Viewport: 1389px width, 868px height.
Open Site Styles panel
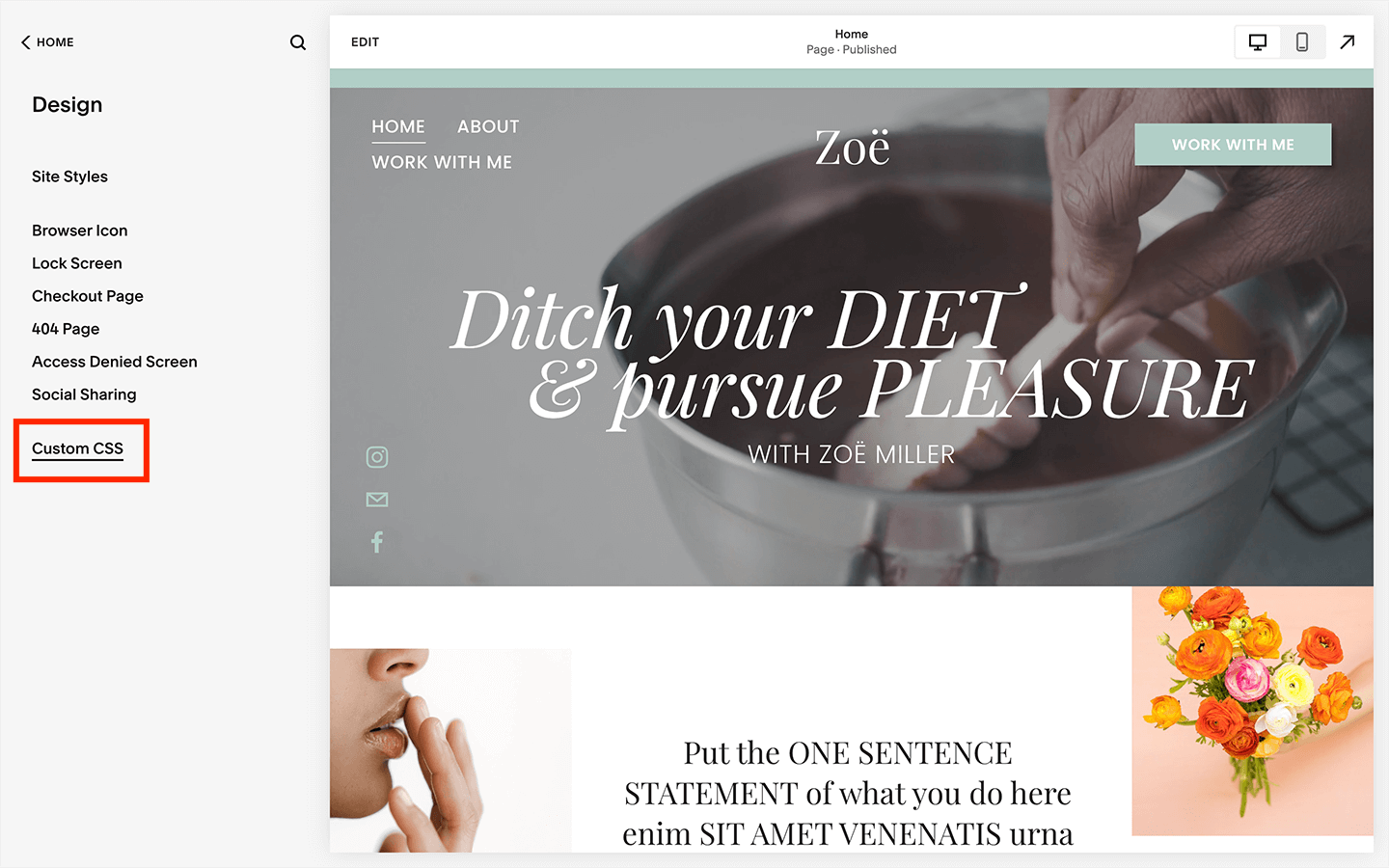pyautogui.click(x=69, y=176)
